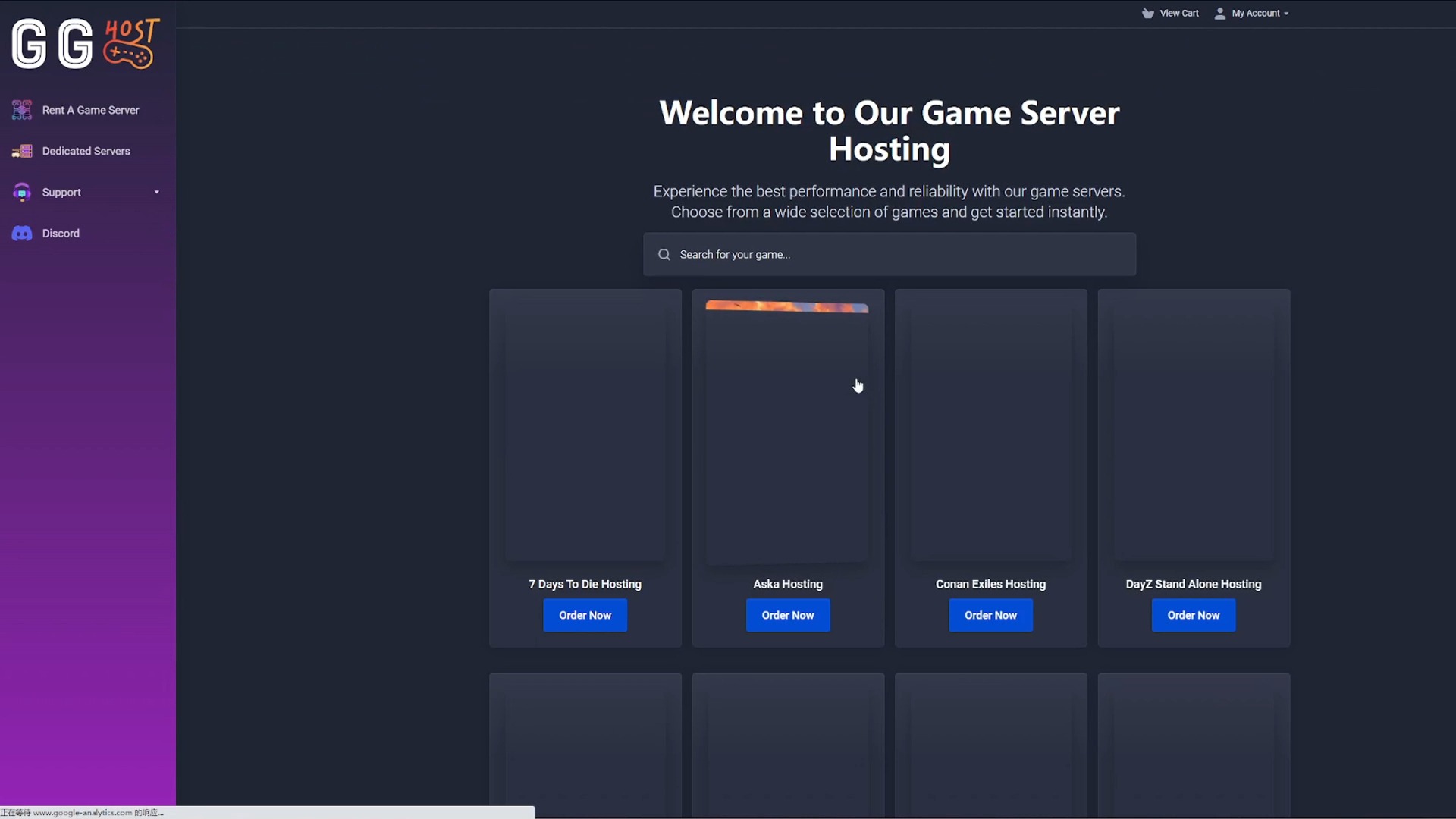Image resolution: width=1456 pixels, height=819 pixels.
Task: Toggle Support submenu visibility
Action: (x=156, y=192)
